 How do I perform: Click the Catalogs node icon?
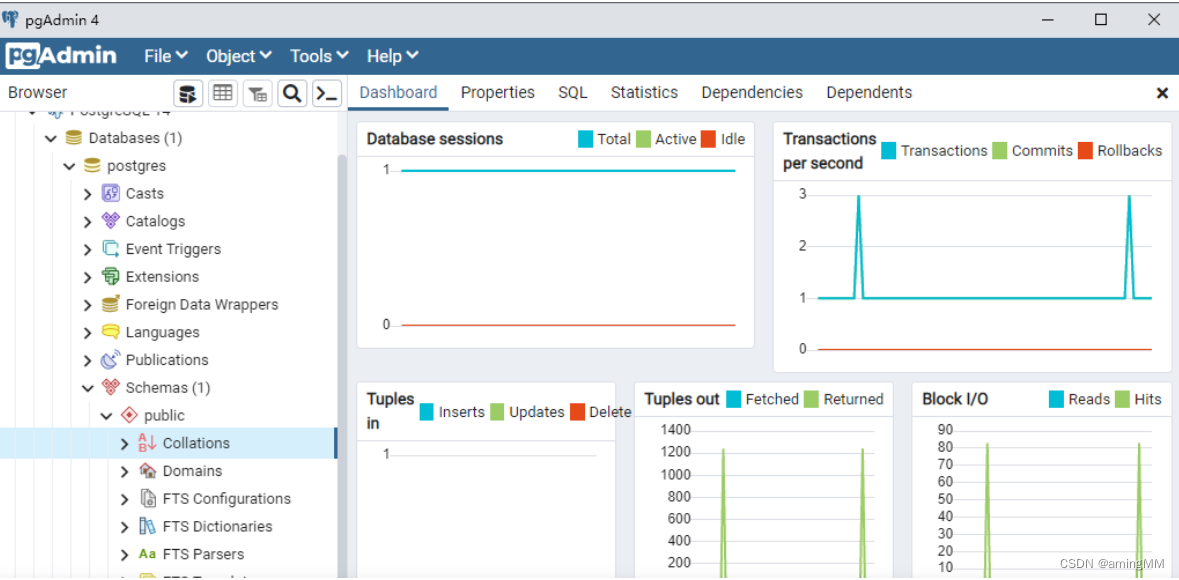click(x=111, y=221)
